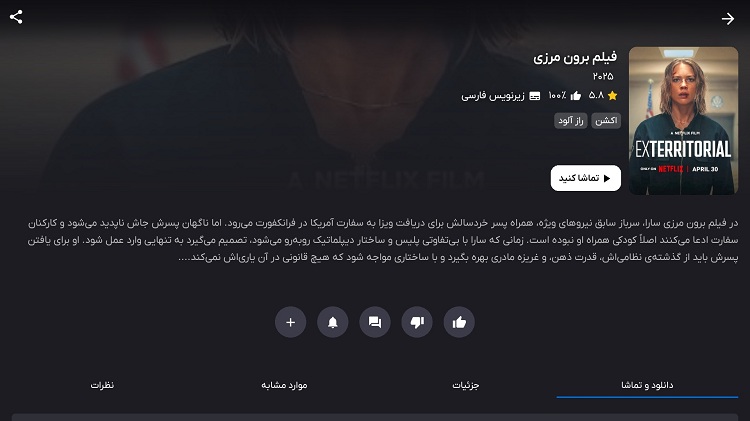Switch to the دانلود و تماشا tab
The height and width of the screenshot is (421, 750).
click(x=647, y=385)
